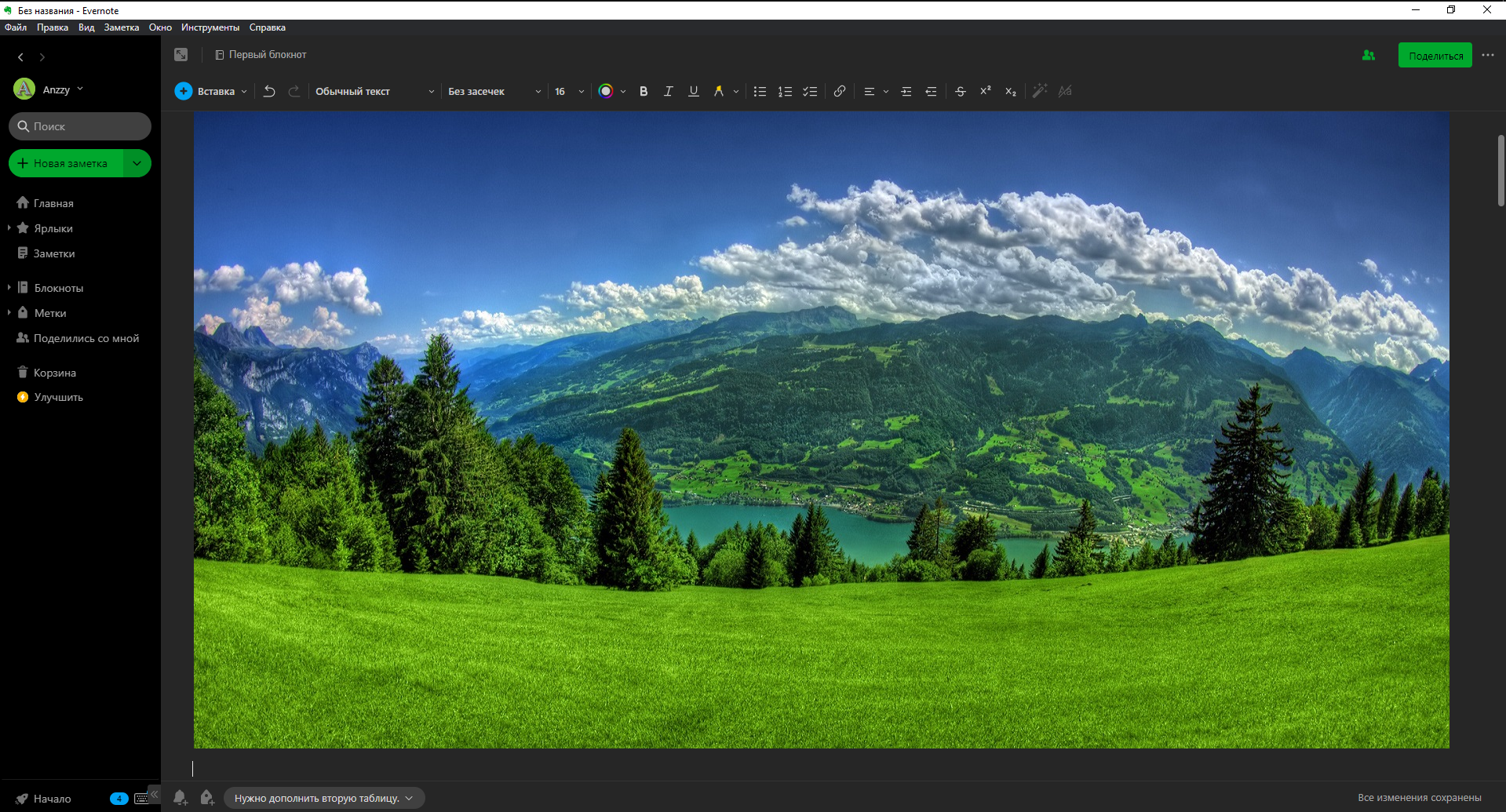Toggle bold formatting in the toolbar
The image size is (1506, 812).
(x=643, y=91)
